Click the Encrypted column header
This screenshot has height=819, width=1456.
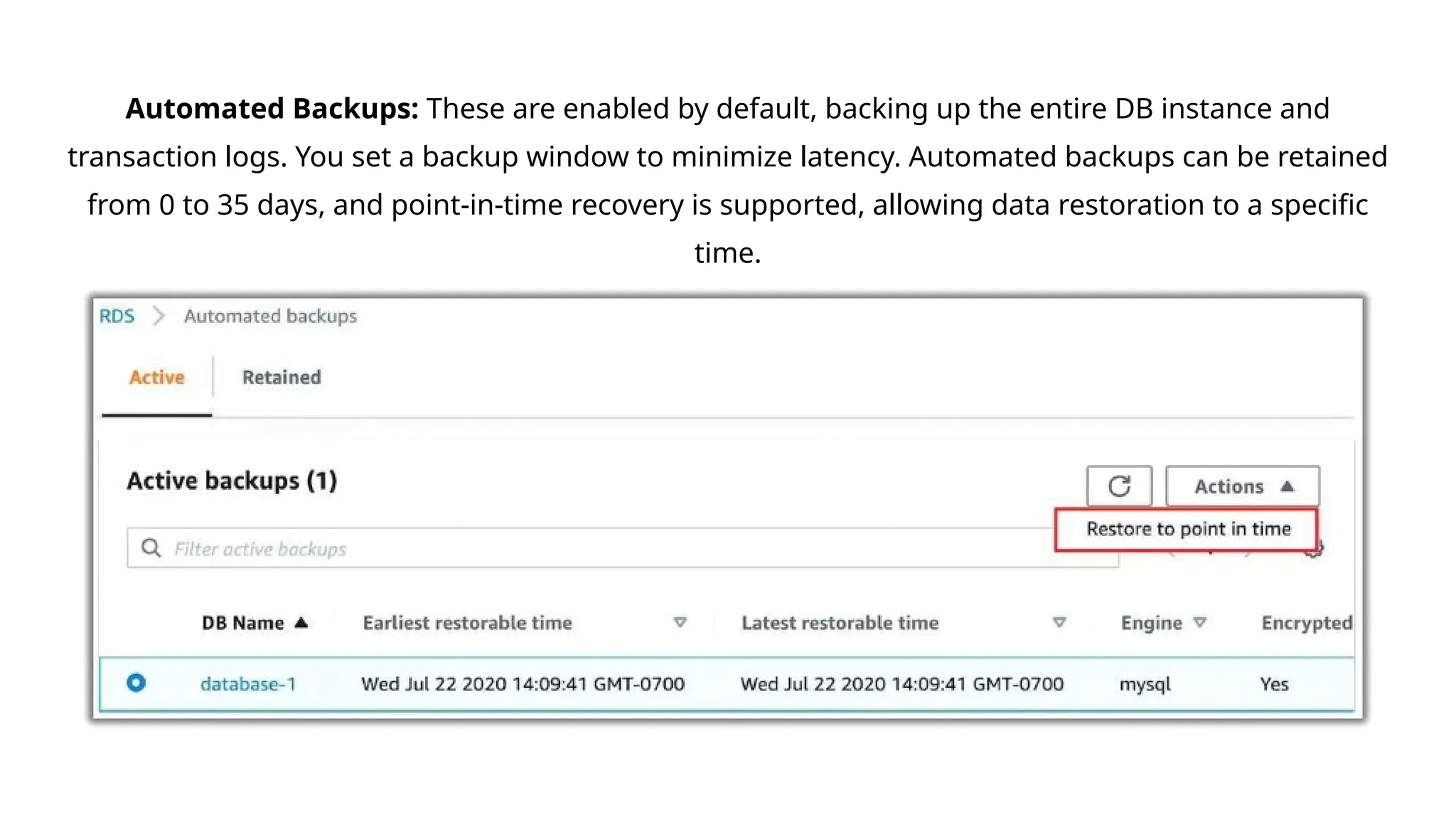[x=1306, y=623]
